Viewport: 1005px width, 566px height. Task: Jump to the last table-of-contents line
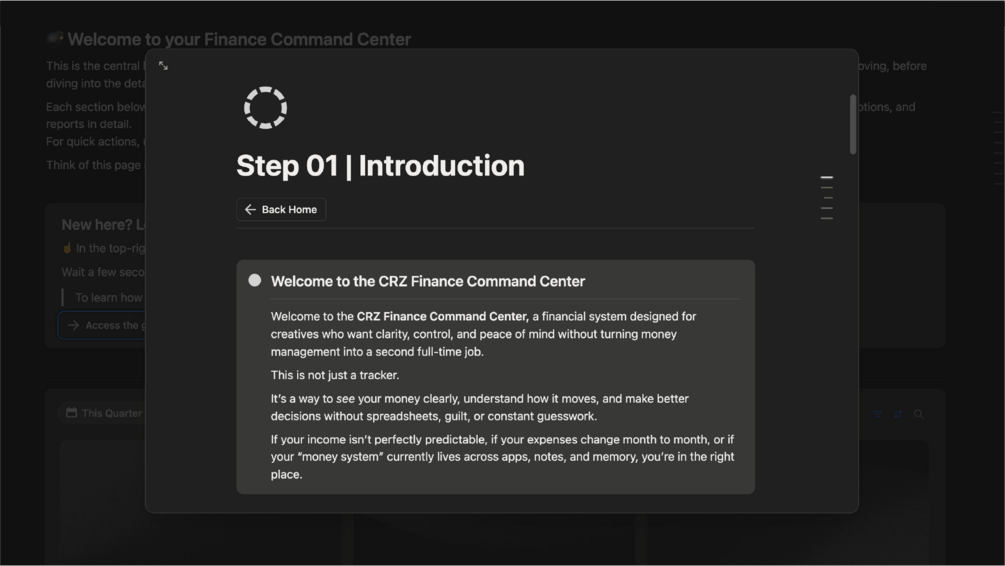pyautogui.click(x=826, y=218)
